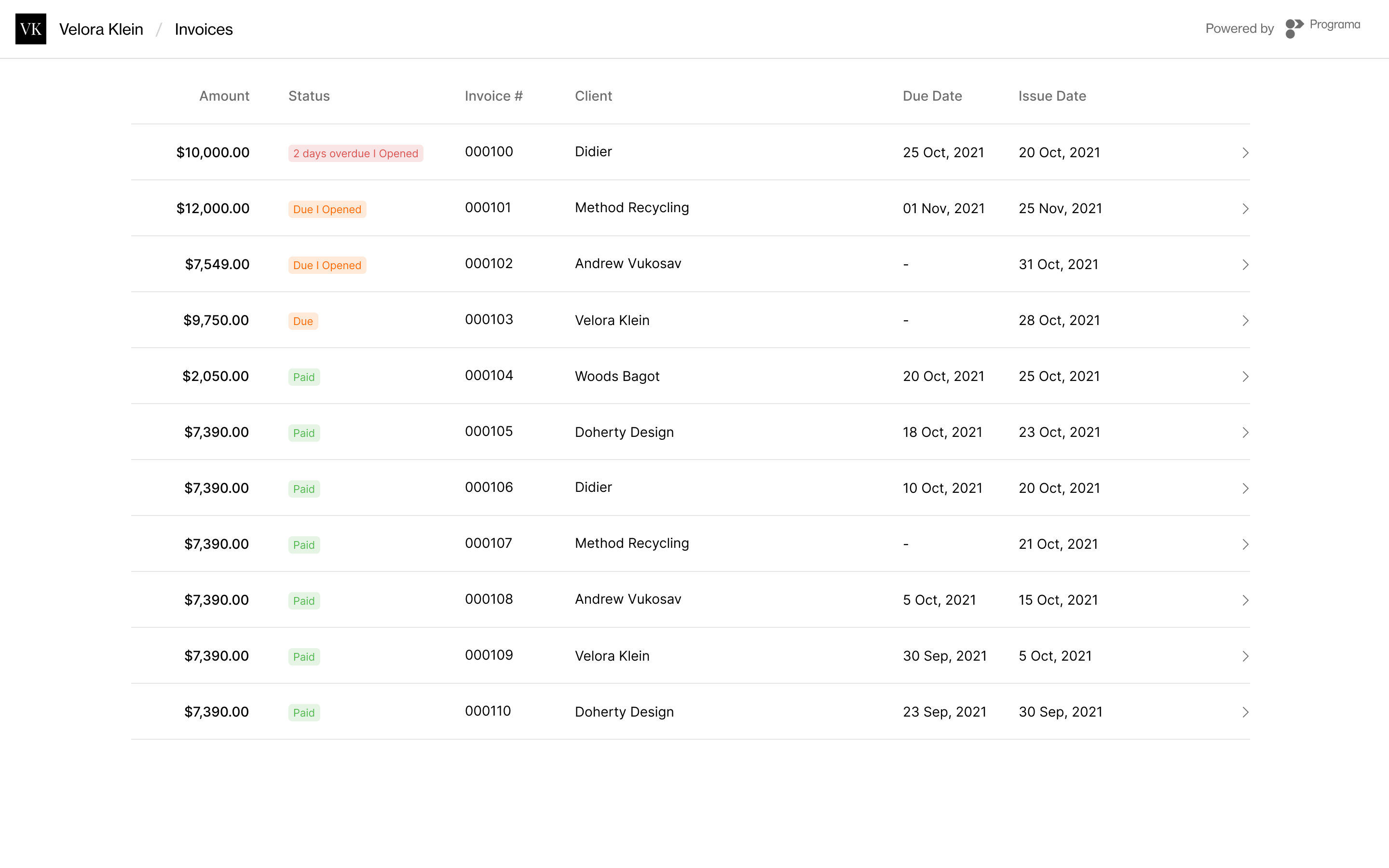Click the Paid badge for invoice 000108

[x=304, y=601]
